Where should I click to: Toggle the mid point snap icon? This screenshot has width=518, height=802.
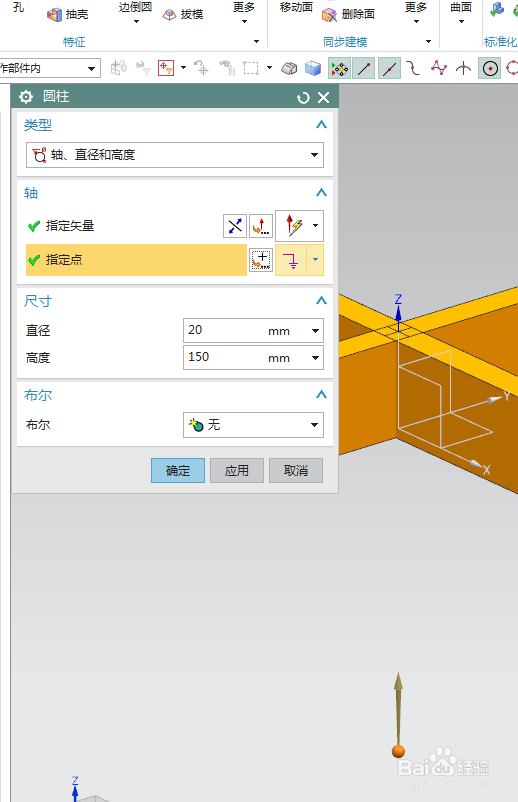(x=389, y=68)
